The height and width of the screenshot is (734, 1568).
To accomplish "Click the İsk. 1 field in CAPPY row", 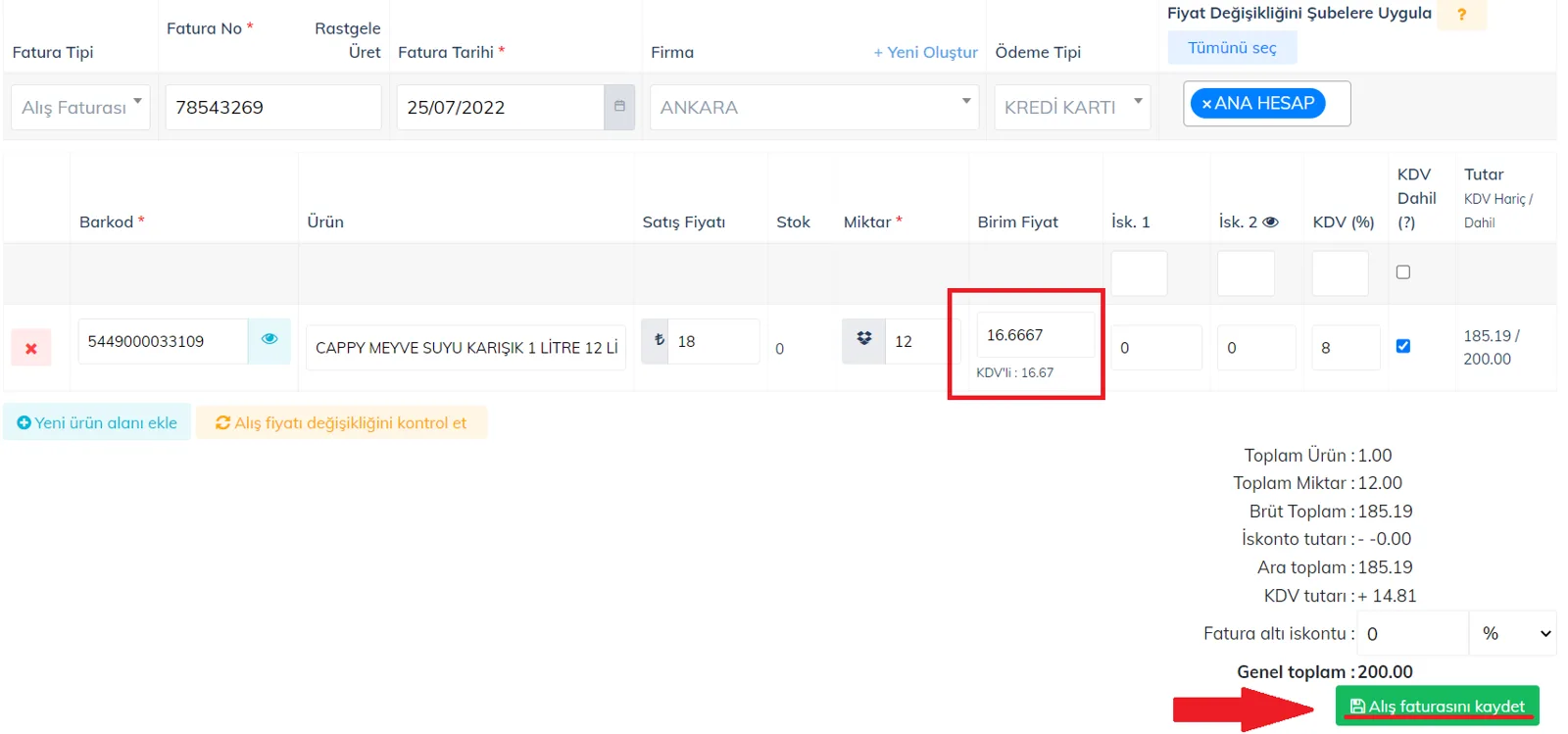I will 1156,348.
